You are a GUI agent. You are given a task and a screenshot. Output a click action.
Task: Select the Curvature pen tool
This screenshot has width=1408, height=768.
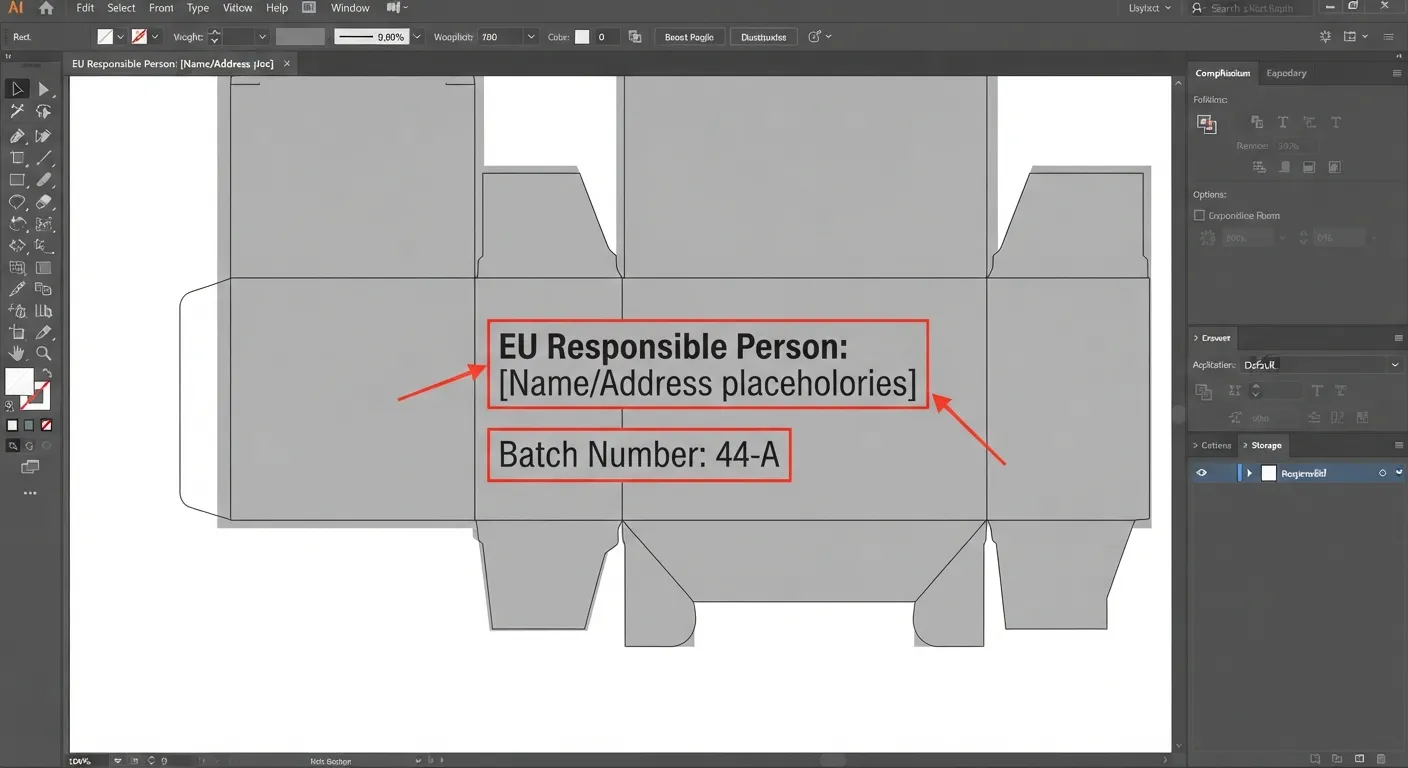click(x=43, y=136)
